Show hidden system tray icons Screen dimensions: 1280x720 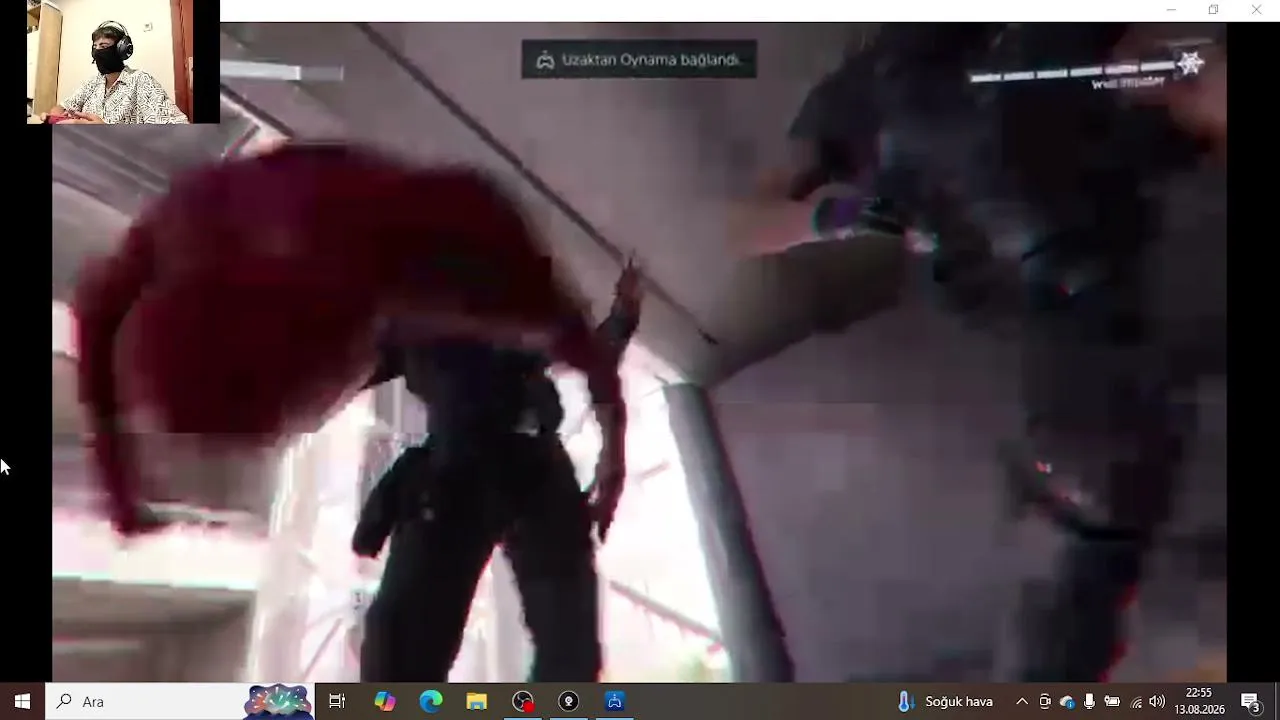point(1021,701)
